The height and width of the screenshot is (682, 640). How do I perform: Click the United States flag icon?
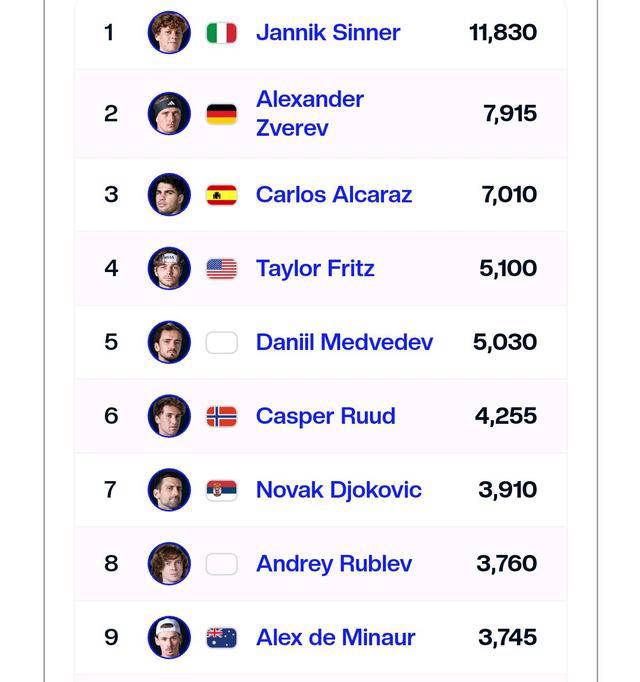pyautogui.click(x=222, y=269)
